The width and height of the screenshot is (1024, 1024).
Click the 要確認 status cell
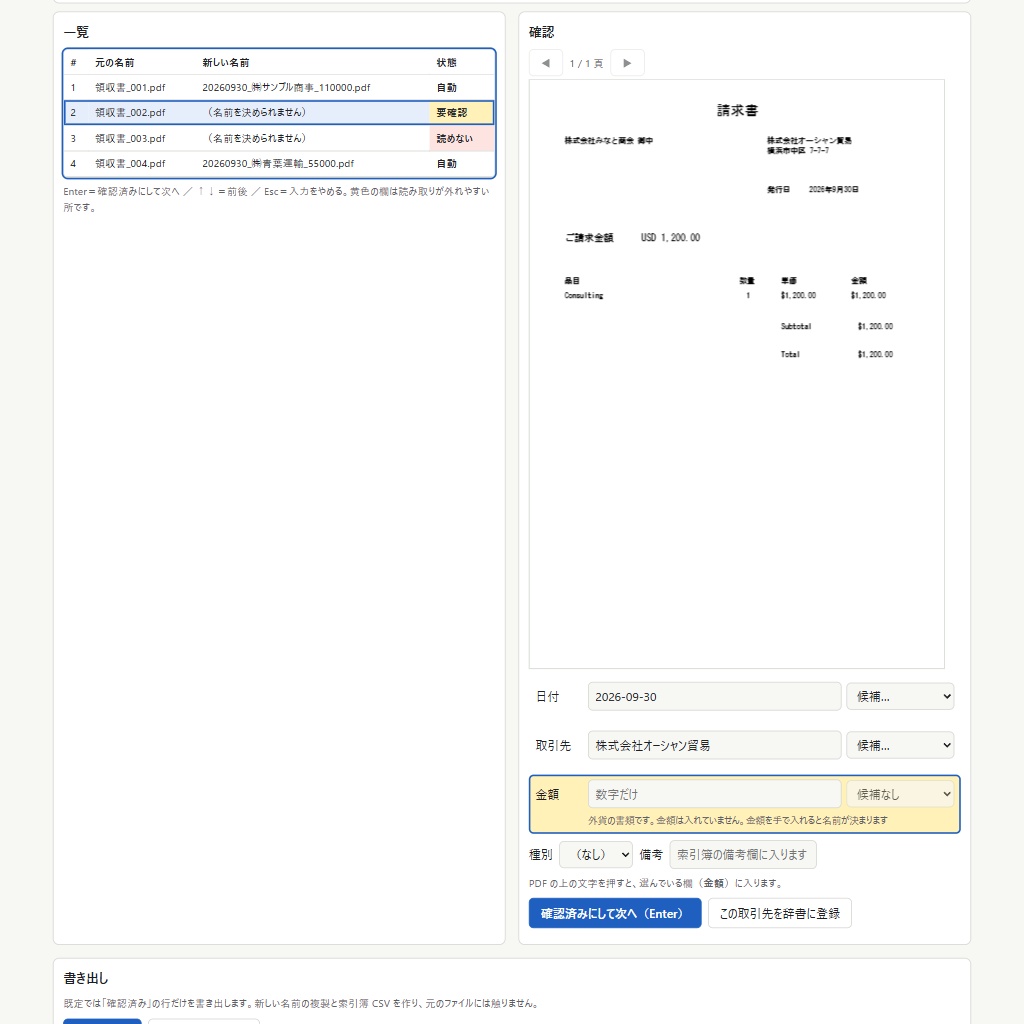(x=461, y=112)
